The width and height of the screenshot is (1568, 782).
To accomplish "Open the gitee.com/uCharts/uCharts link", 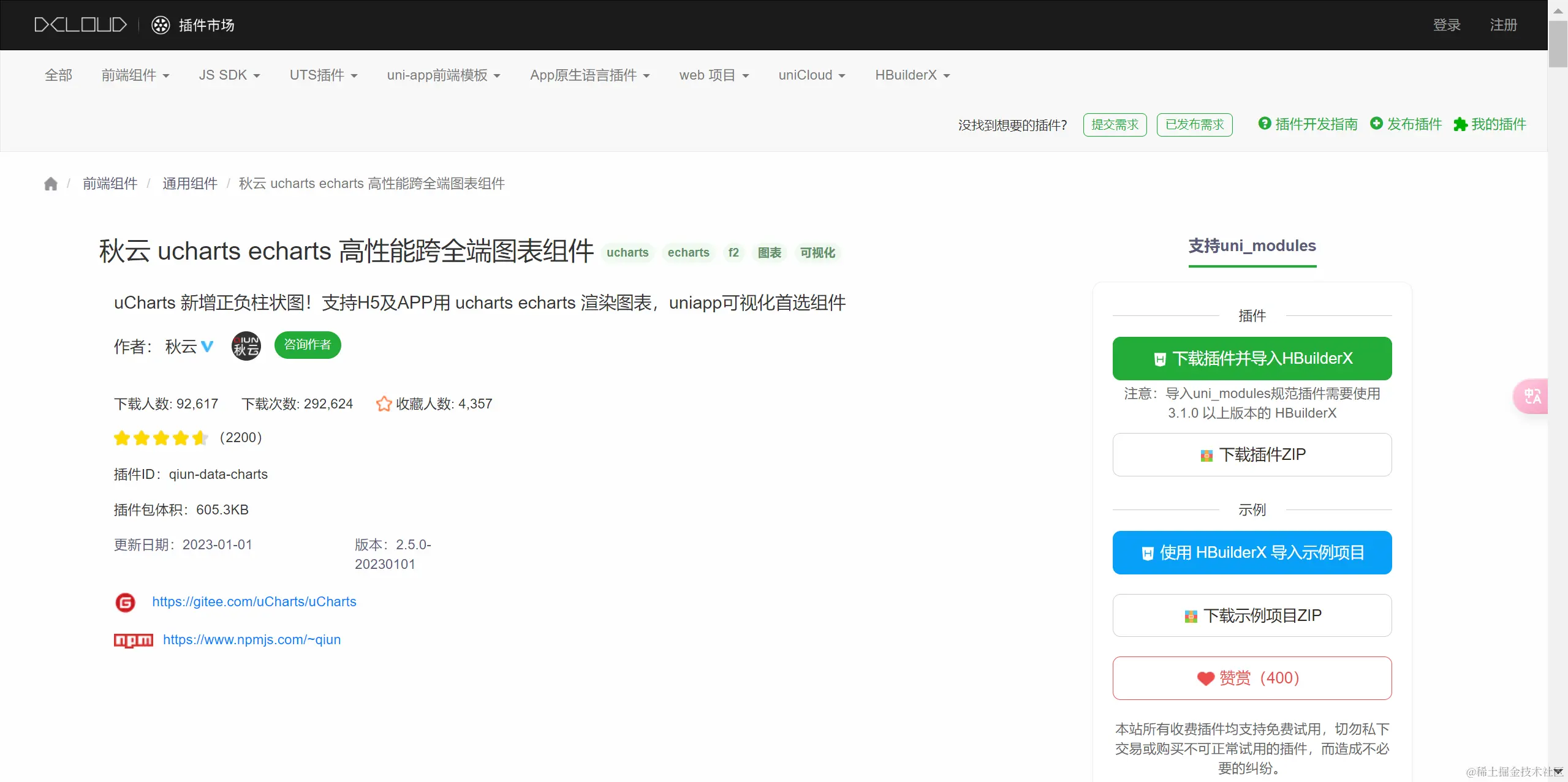I will pyautogui.click(x=254, y=602).
